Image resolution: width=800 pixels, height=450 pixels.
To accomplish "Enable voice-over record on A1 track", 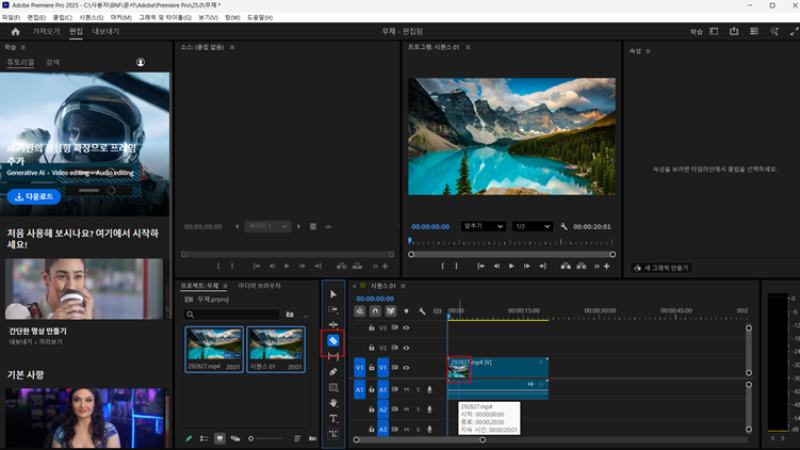I will click(x=430, y=389).
